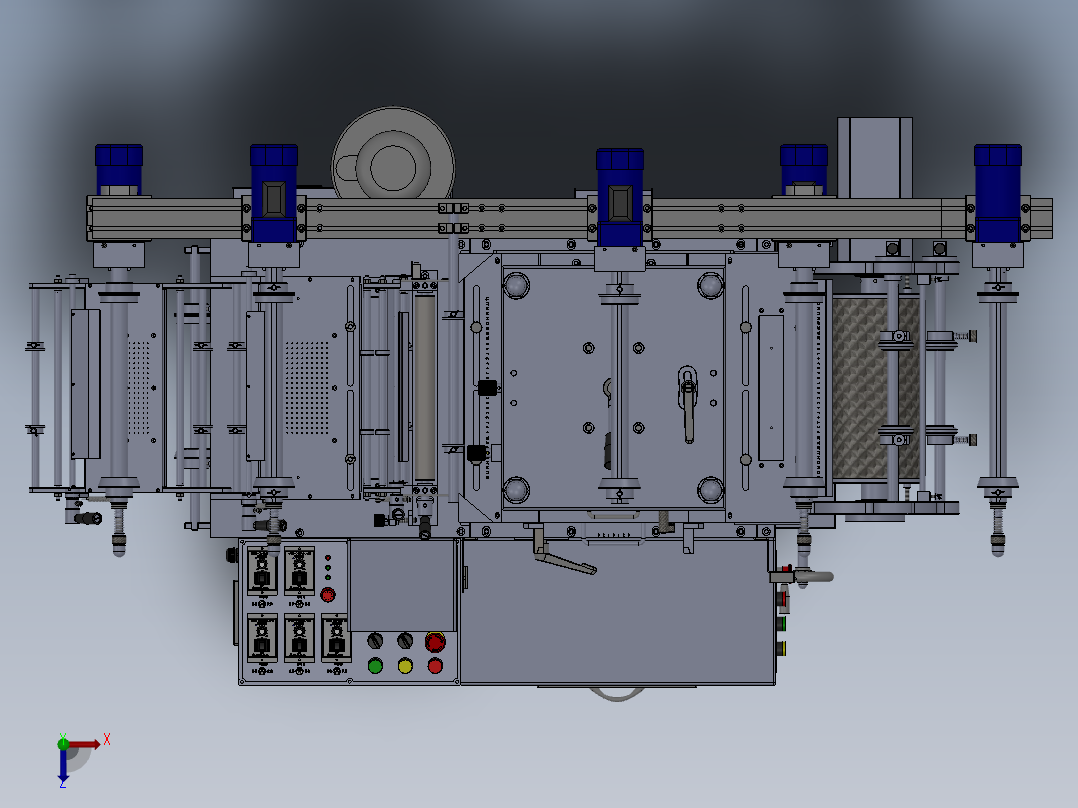The height and width of the screenshot is (808, 1078).
Task: Select the cable loop hanging below the control box
Action: [x=617, y=694]
